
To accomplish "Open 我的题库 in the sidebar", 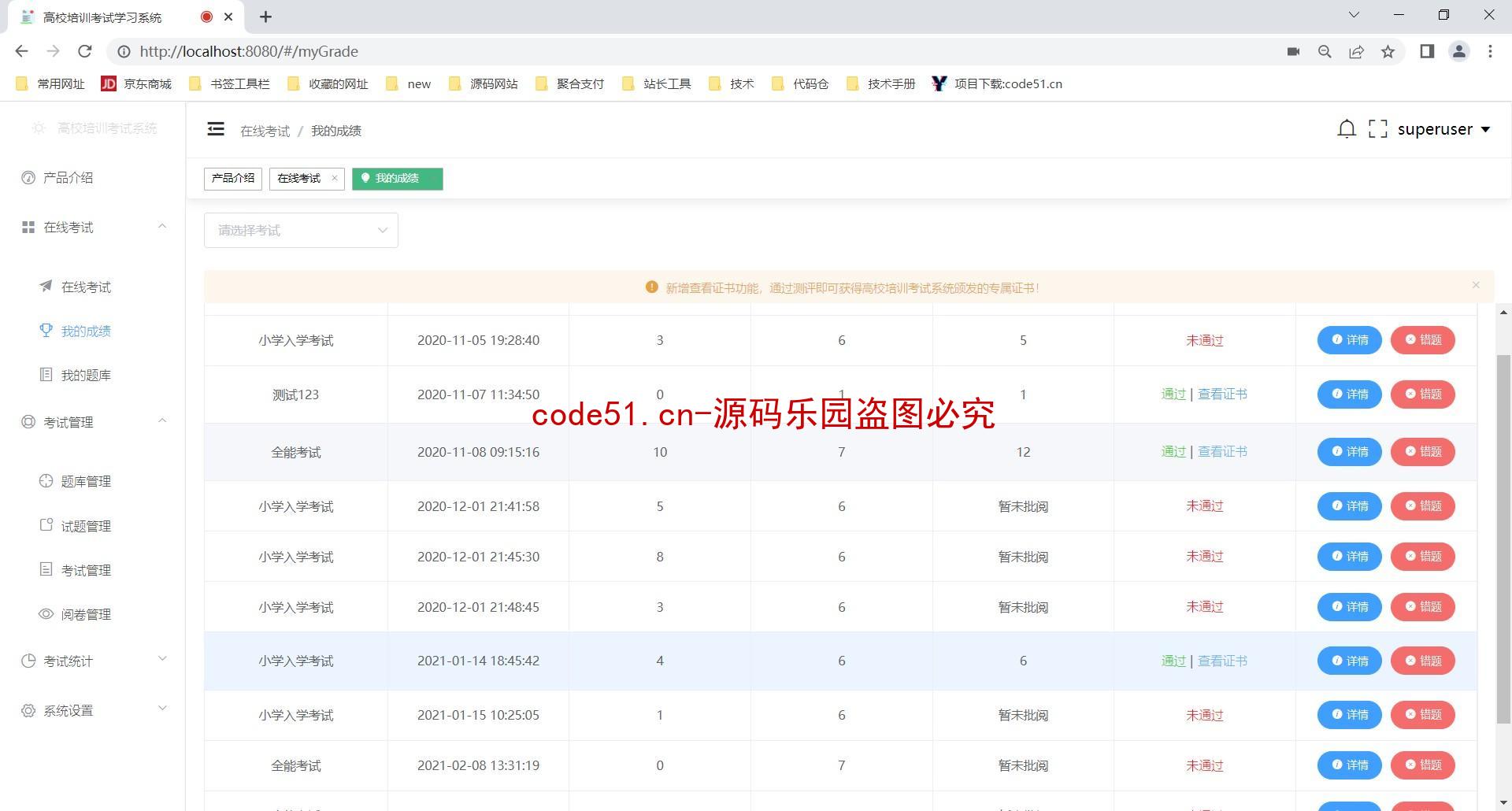I will [x=93, y=376].
